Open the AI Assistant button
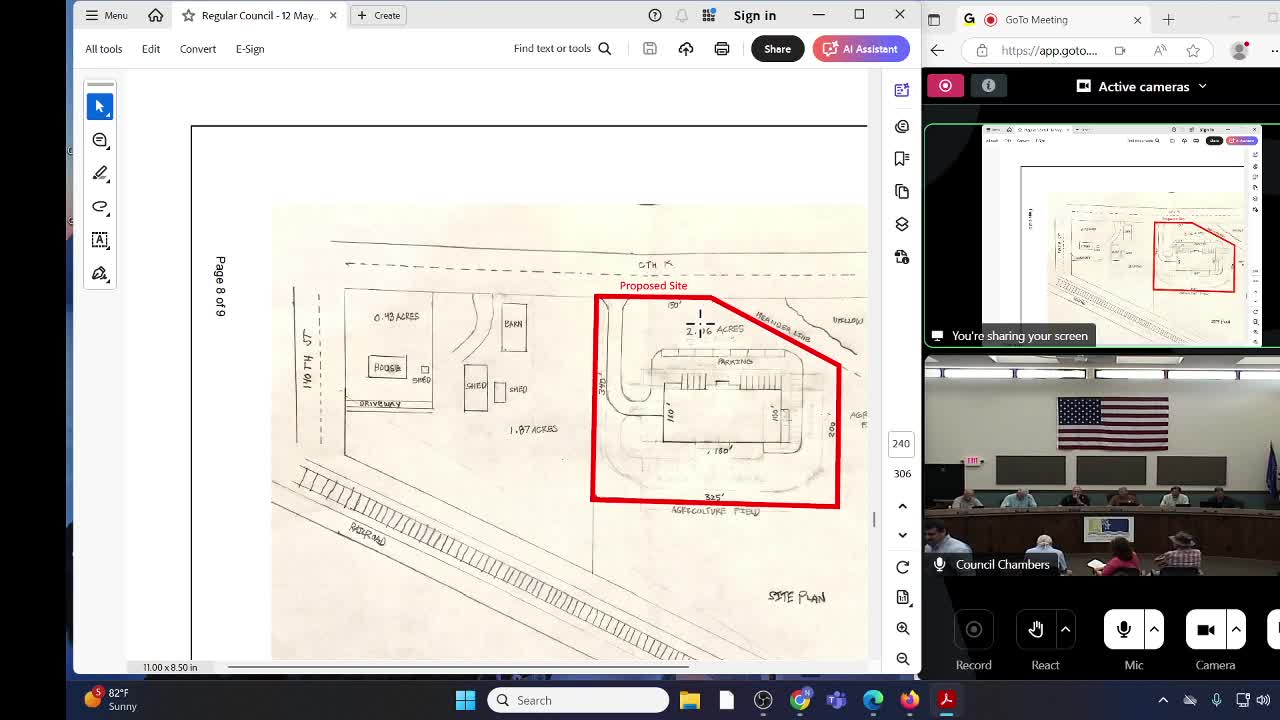The height and width of the screenshot is (720, 1280). click(860, 49)
